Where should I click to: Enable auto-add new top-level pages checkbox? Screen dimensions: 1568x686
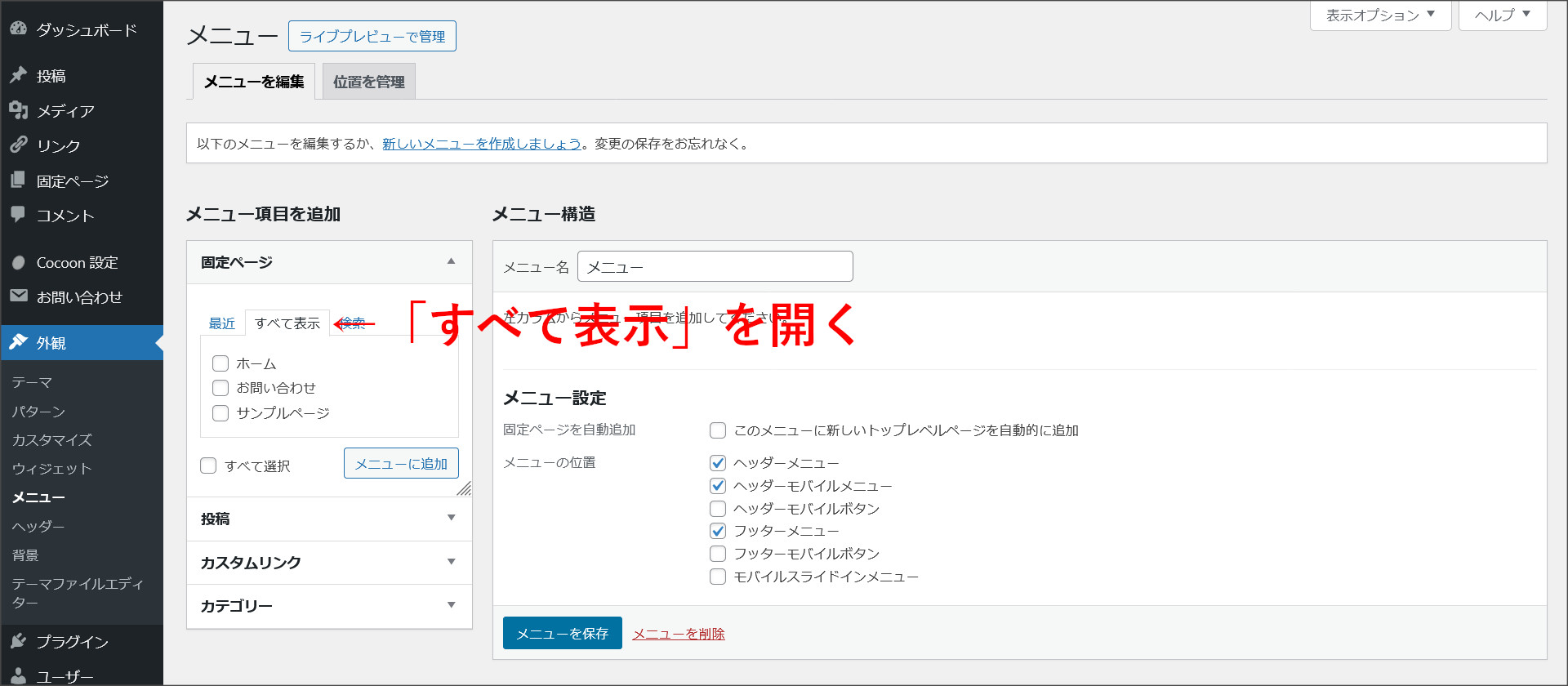pos(718,430)
